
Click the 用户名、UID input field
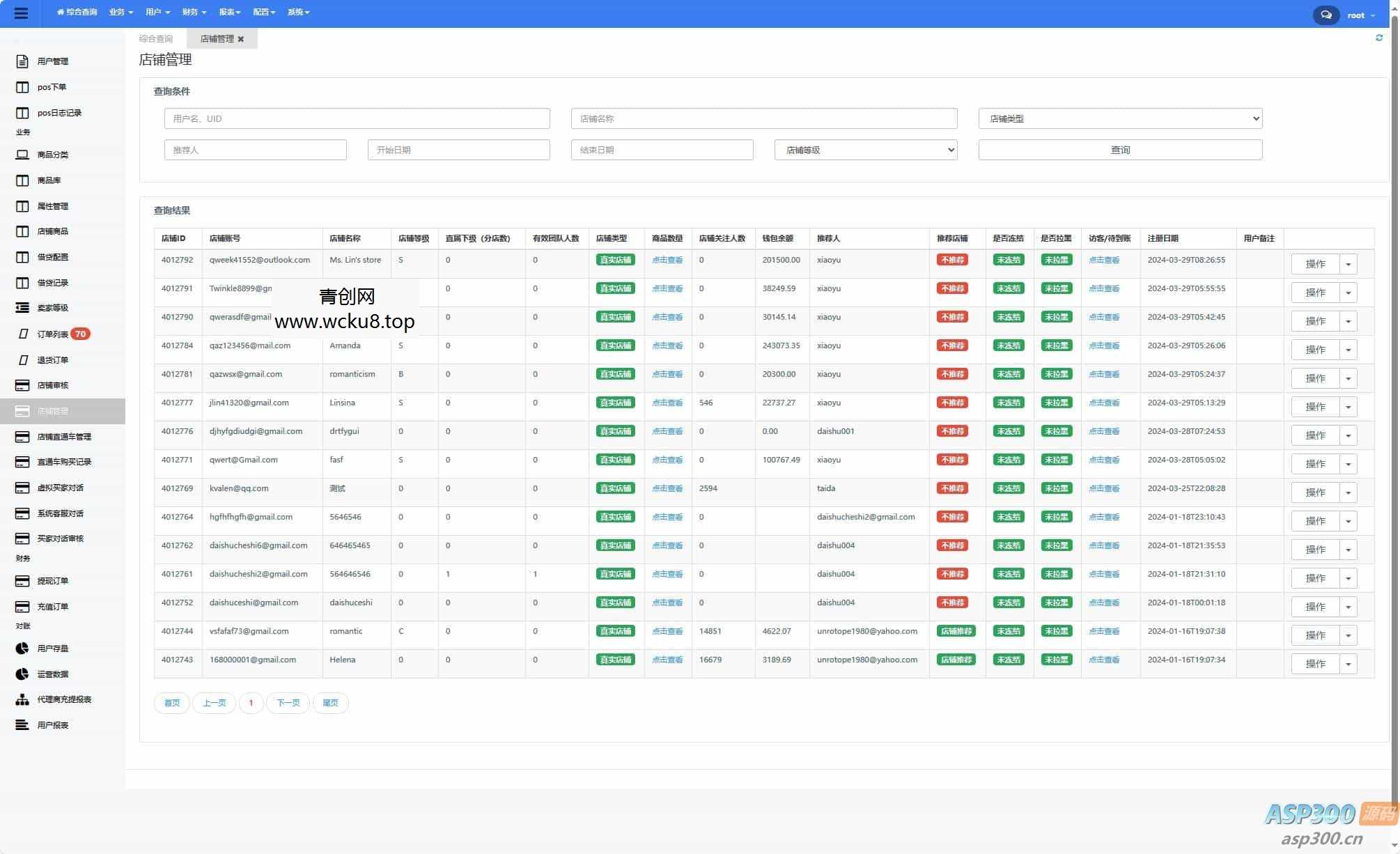tap(357, 118)
